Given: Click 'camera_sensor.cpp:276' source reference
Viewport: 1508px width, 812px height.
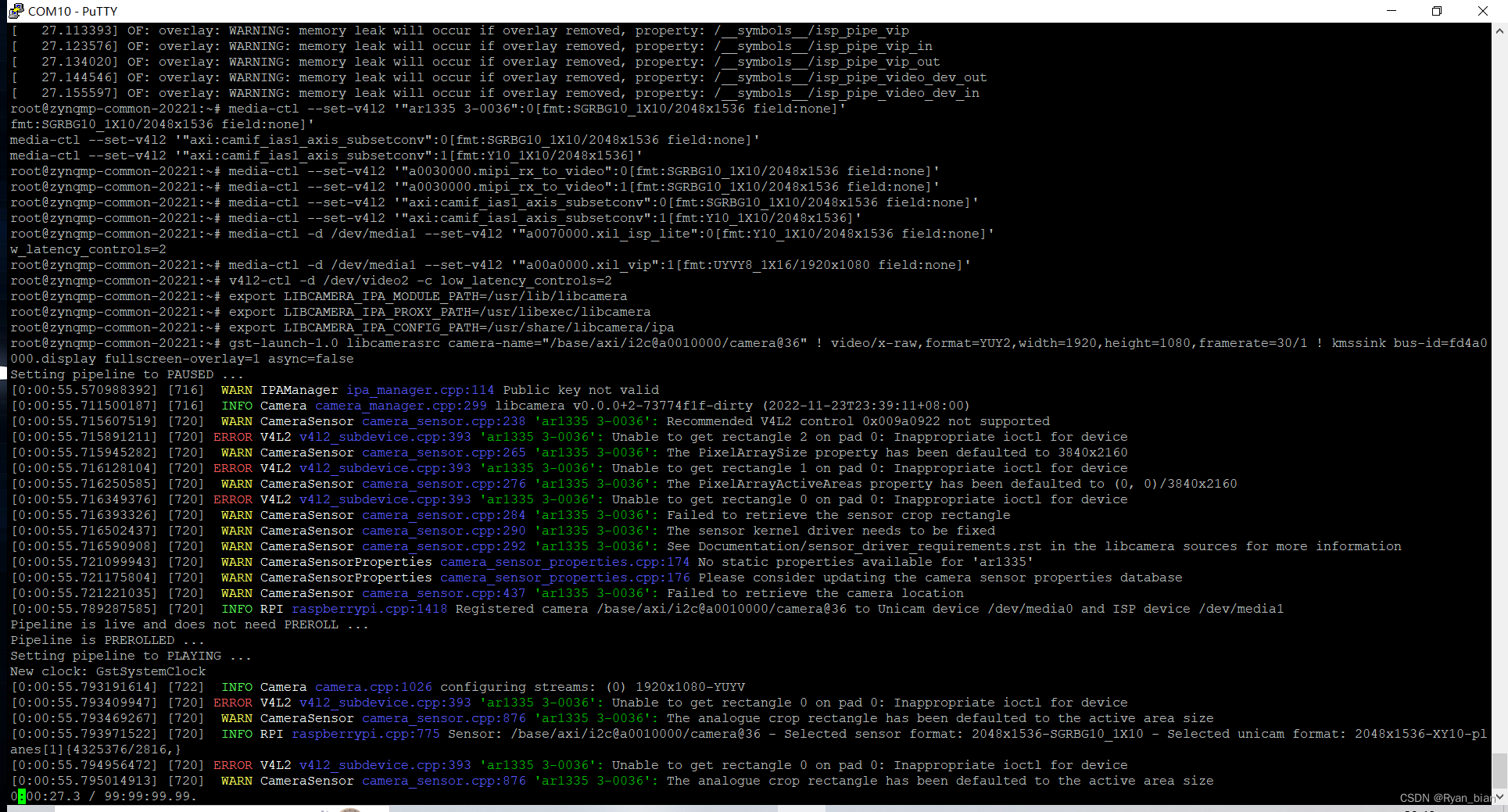Looking at the screenshot, I should [444, 484].
